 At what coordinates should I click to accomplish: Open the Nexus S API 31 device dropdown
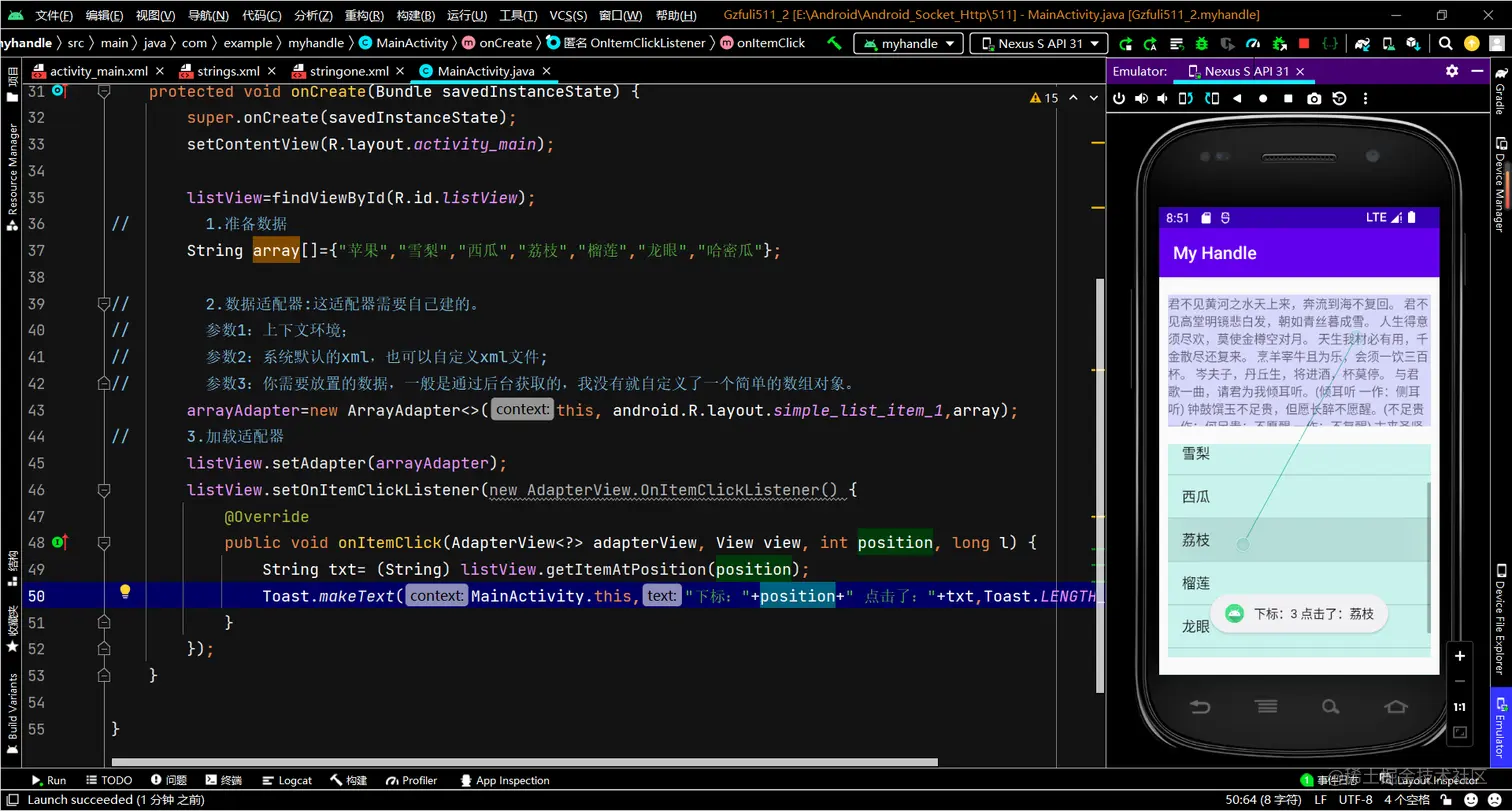(x=1040, y=44)
